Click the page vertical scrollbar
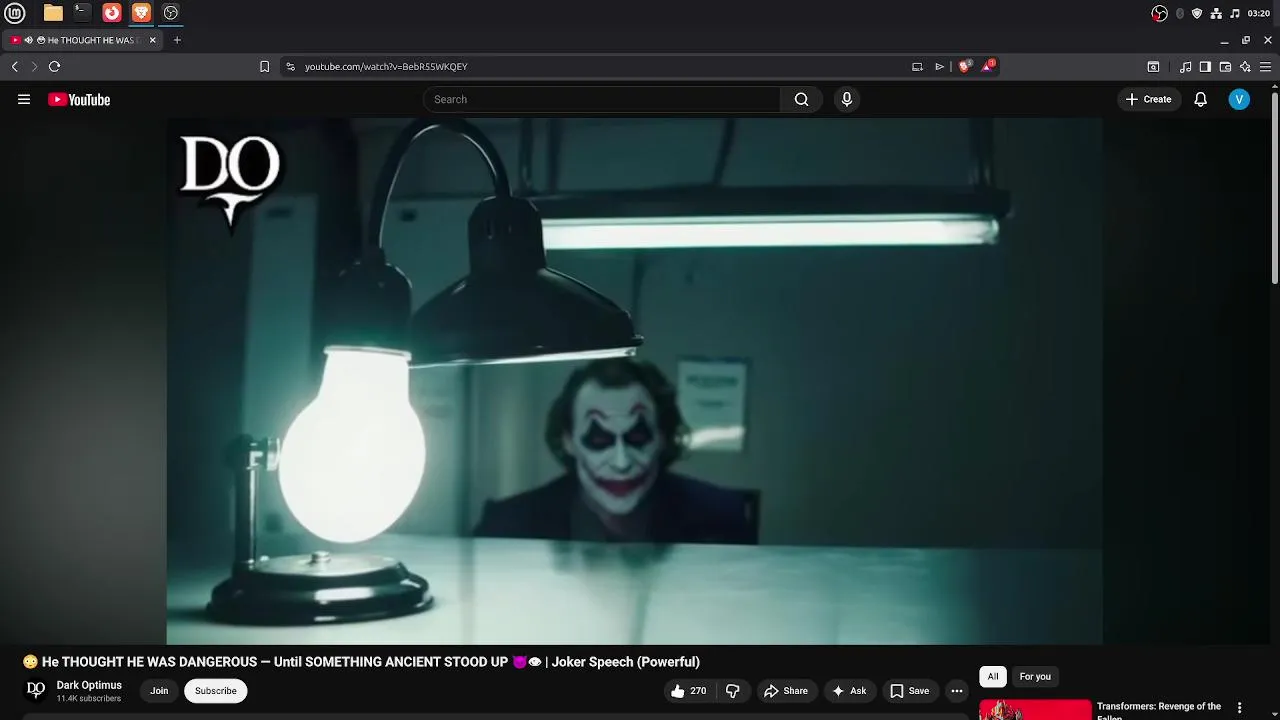1280x720 pixels. pos(1275,188)
